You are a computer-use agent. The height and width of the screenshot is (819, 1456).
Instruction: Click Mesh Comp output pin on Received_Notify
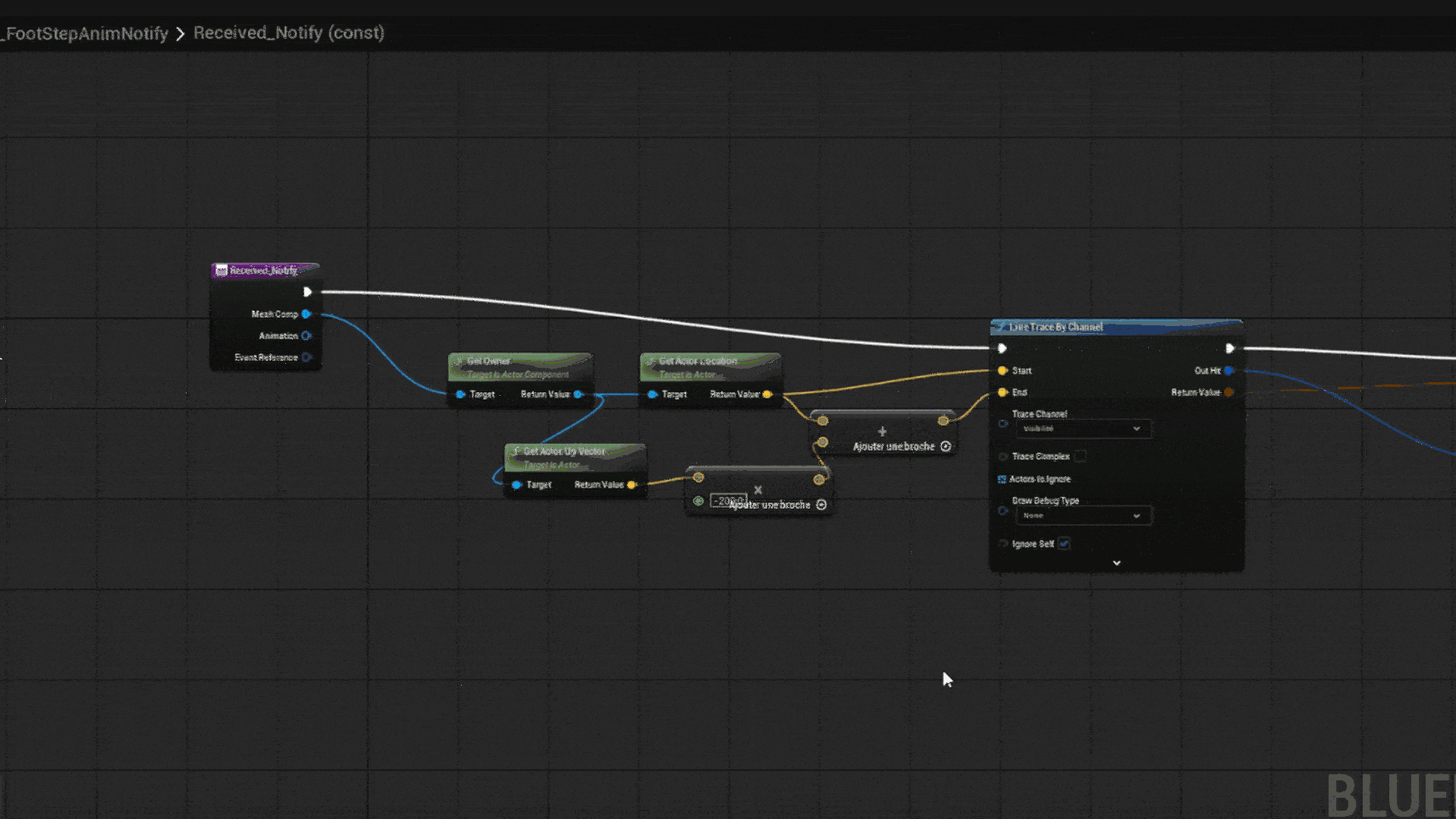tap(306, 314)
